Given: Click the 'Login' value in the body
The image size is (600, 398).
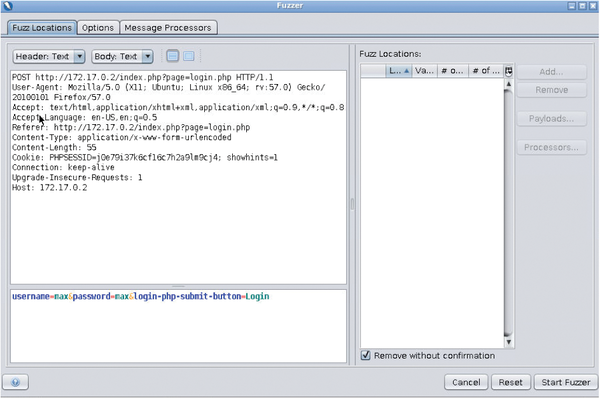Looking at the screenshot, I should 258,297.
